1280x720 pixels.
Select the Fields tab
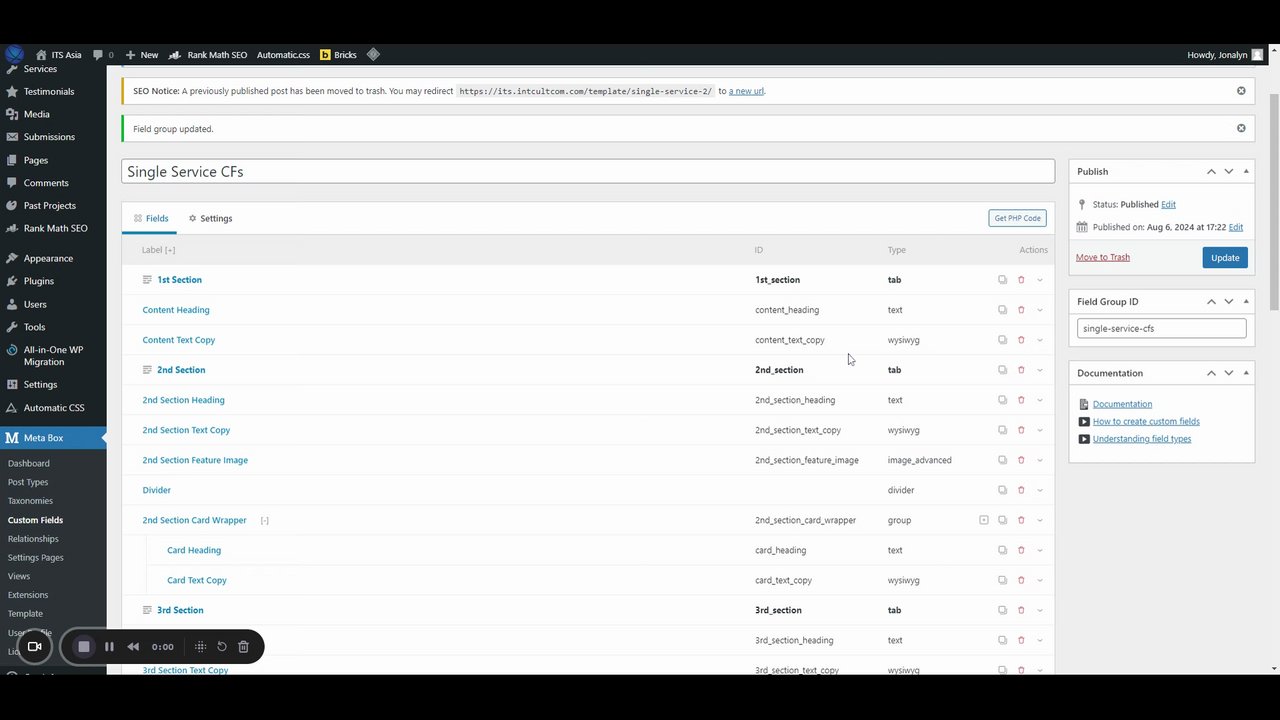(x=151, y=218)
